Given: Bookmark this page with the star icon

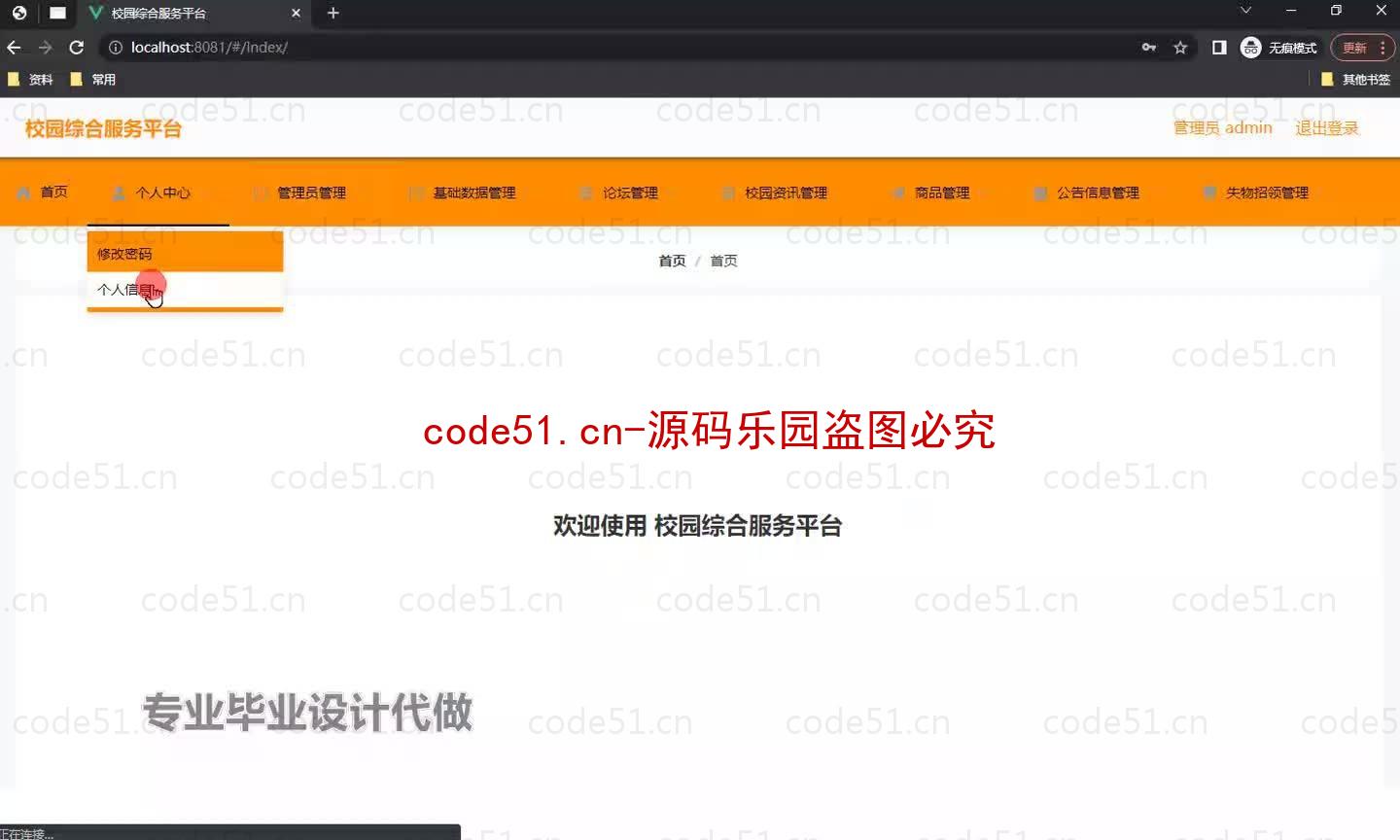Looking at the screenshot, I should [1180, 47].
